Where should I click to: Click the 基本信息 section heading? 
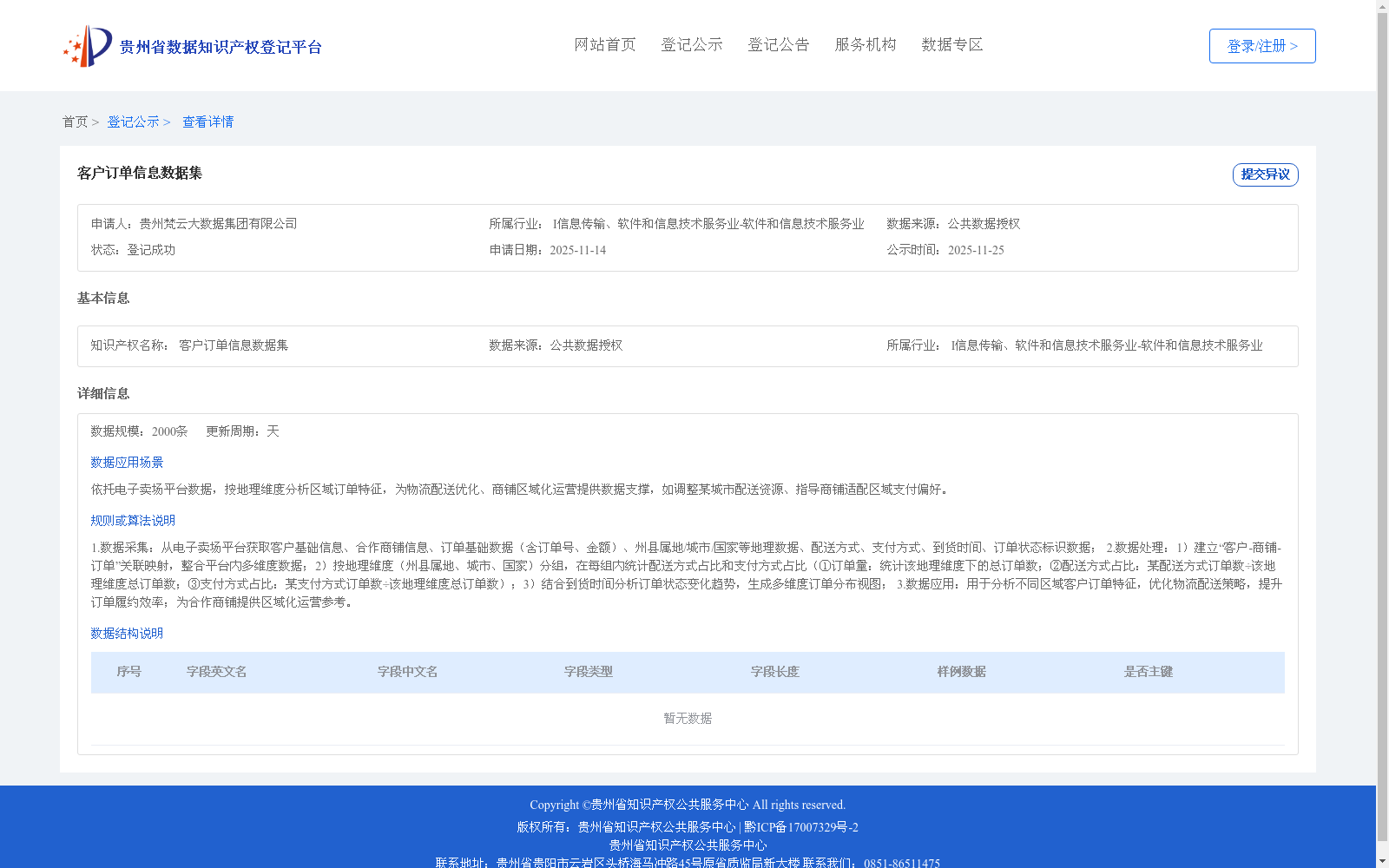tap(103, 299)
